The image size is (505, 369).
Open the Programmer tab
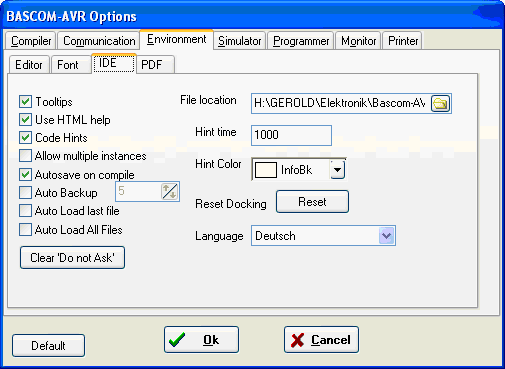pos(301,41)
